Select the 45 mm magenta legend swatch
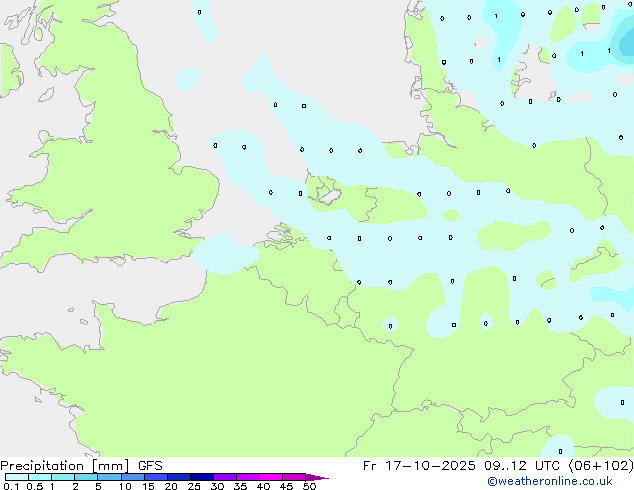634x490 pixels. point(294,477)
